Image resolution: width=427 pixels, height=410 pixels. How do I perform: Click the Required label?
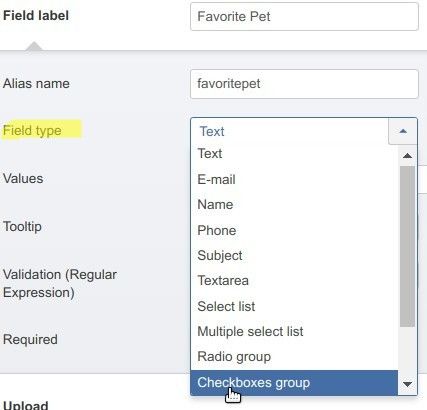(x=30, y=339)
